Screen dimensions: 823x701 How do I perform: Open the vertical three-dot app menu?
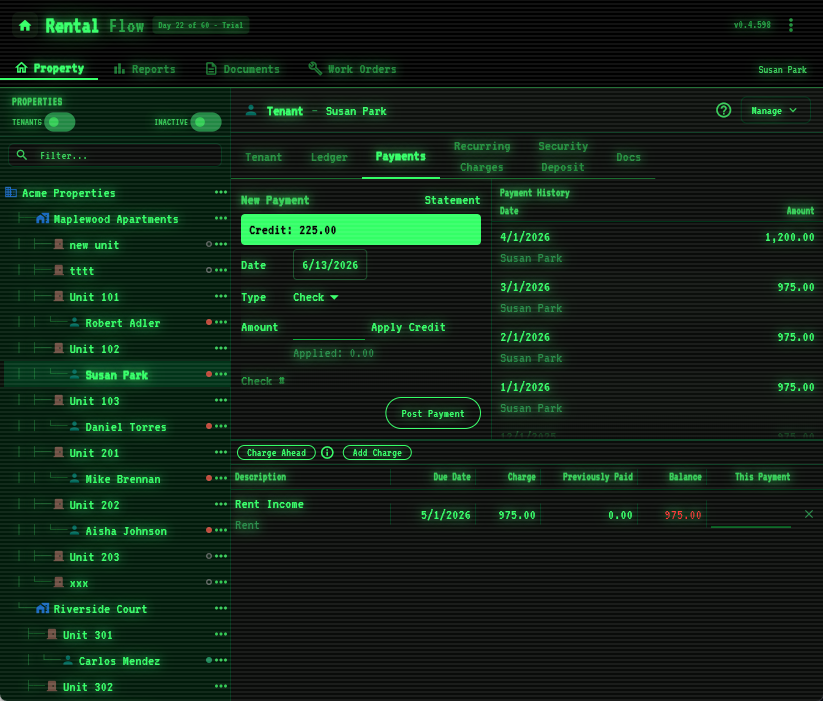point(790,25)
